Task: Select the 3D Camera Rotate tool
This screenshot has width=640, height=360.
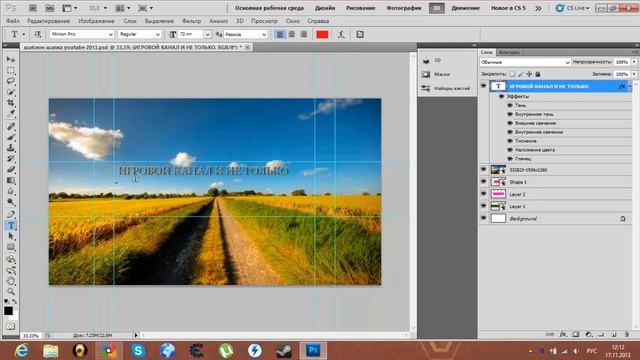Action: [11, 270]
